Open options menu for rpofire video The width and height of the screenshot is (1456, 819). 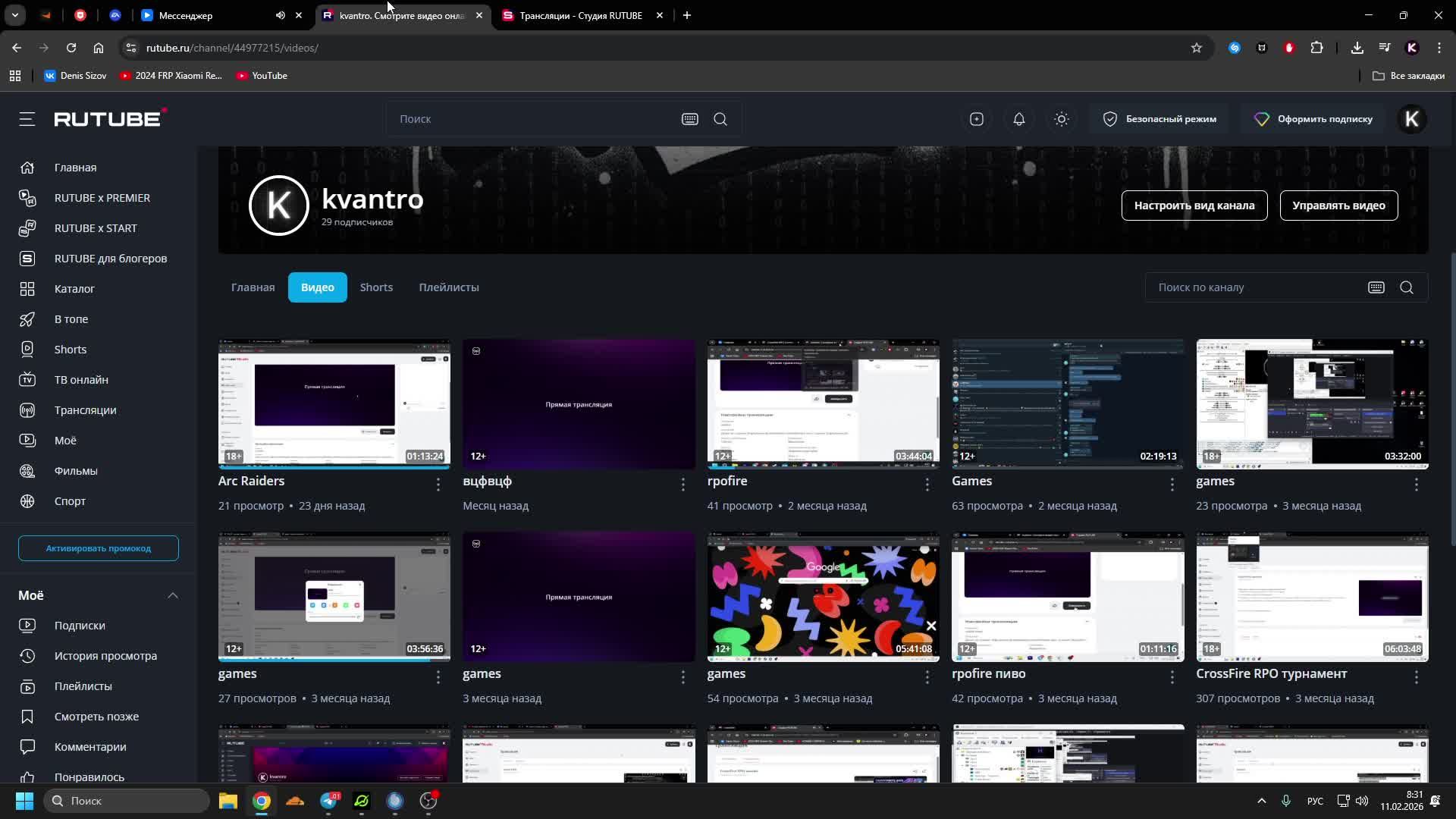[x=927, y=484]
